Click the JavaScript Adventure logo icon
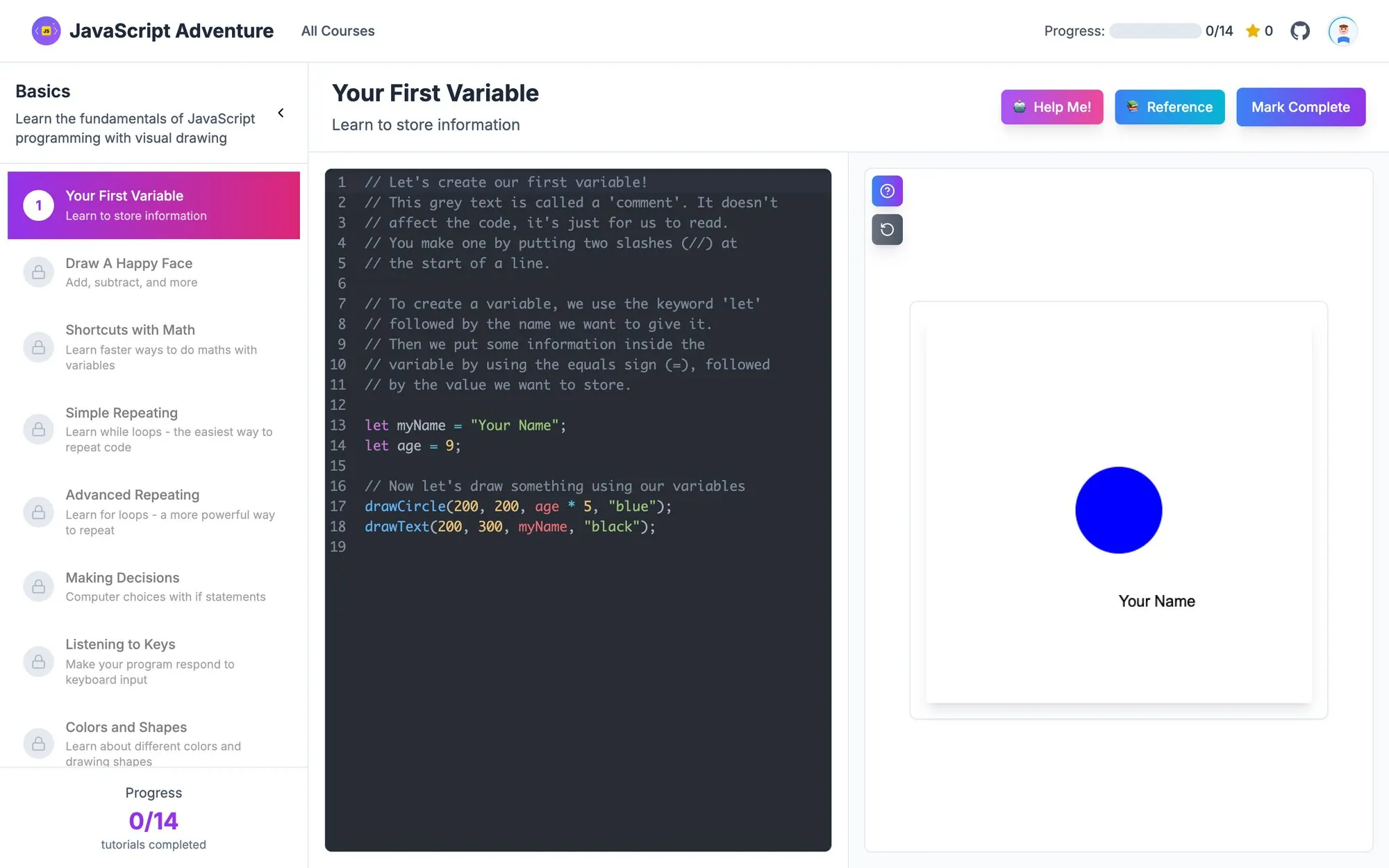 (46, 31)
